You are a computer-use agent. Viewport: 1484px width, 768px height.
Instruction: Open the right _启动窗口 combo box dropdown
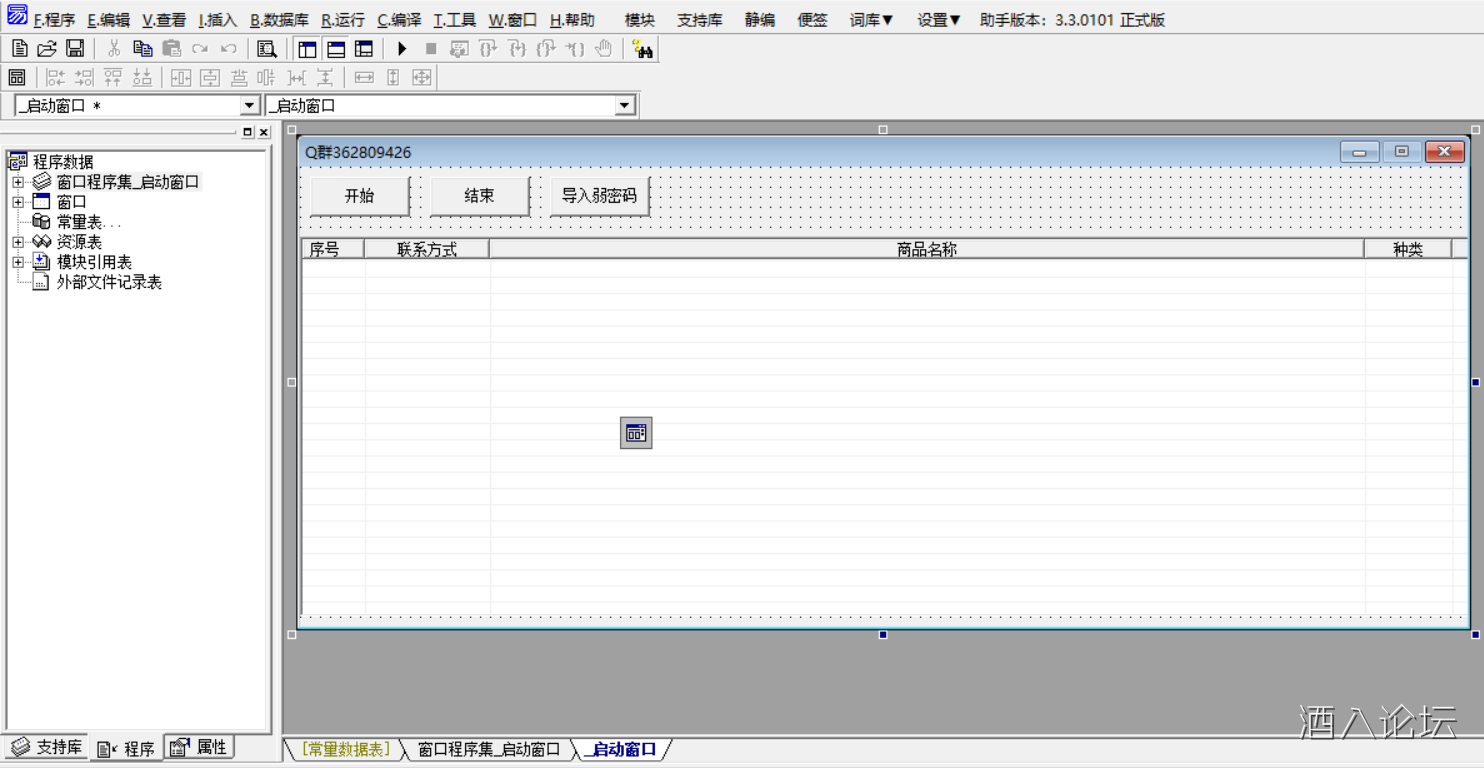(x=625, y=106)
